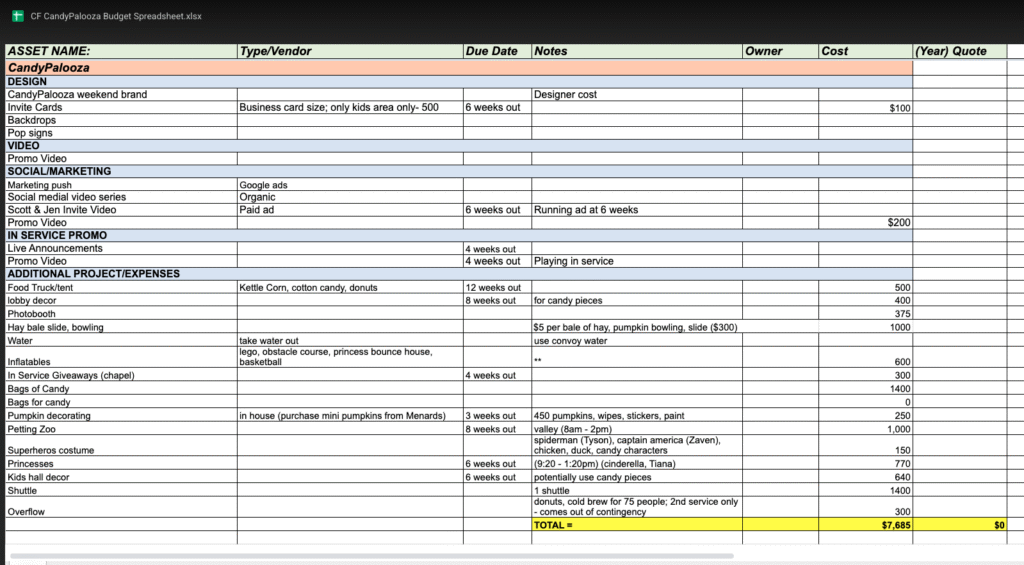
Task: Select the Invite Cards cell
Action: (x=121, y=107)
